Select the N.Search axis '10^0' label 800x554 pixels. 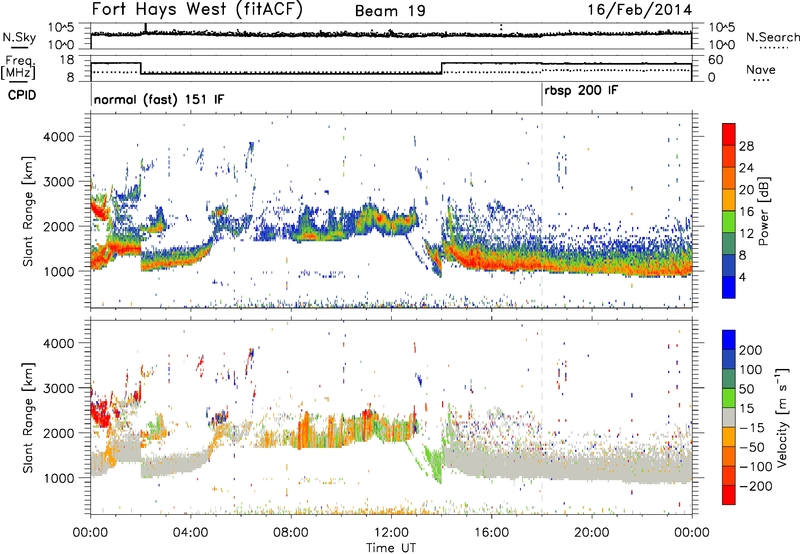(722, 45)
